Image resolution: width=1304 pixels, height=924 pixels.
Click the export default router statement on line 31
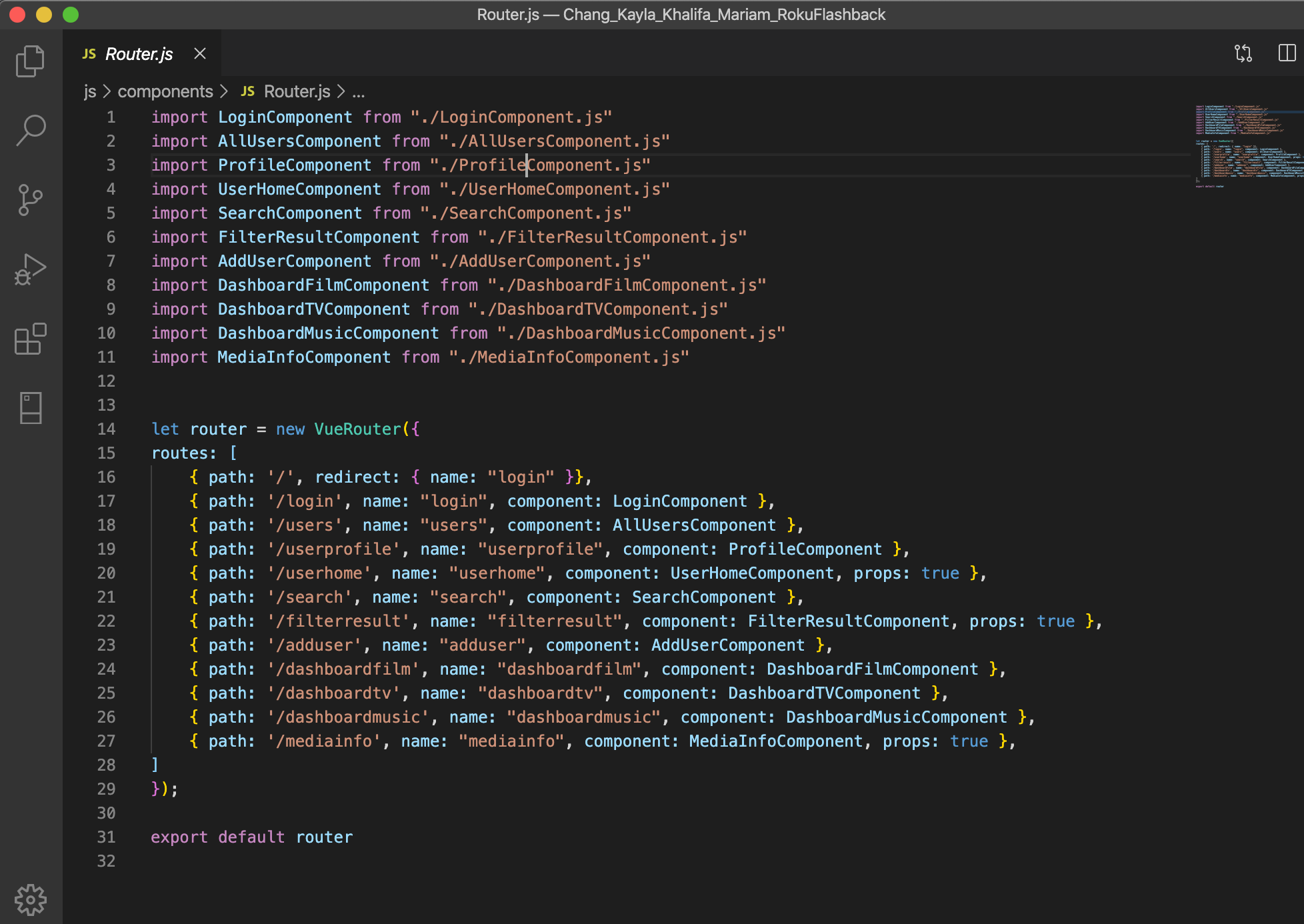point(252,837)
